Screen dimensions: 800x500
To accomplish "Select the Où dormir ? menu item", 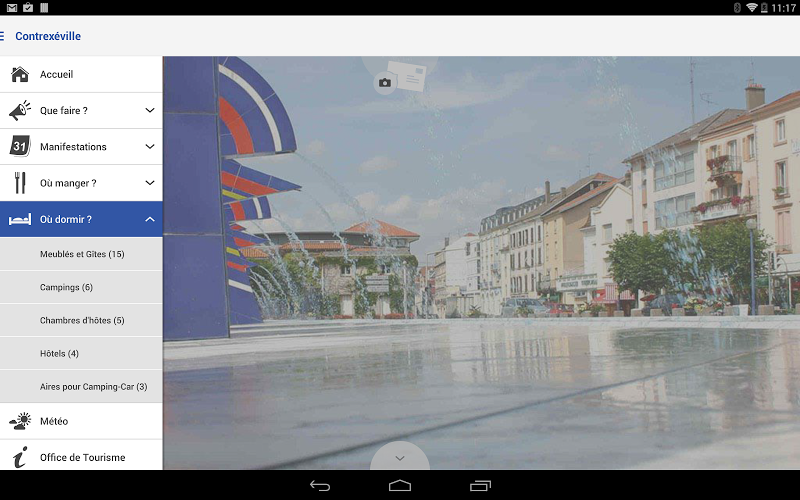I will pyautogui.click(x=81, y=219).
